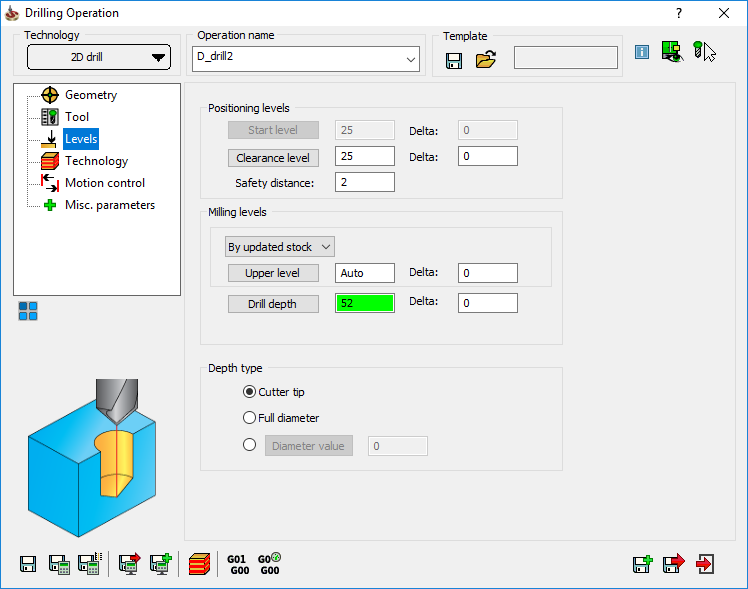This screenshot has height=589, width=748.
Task: Click the Save and Calculate icon
Action: (x=59, y=564)
